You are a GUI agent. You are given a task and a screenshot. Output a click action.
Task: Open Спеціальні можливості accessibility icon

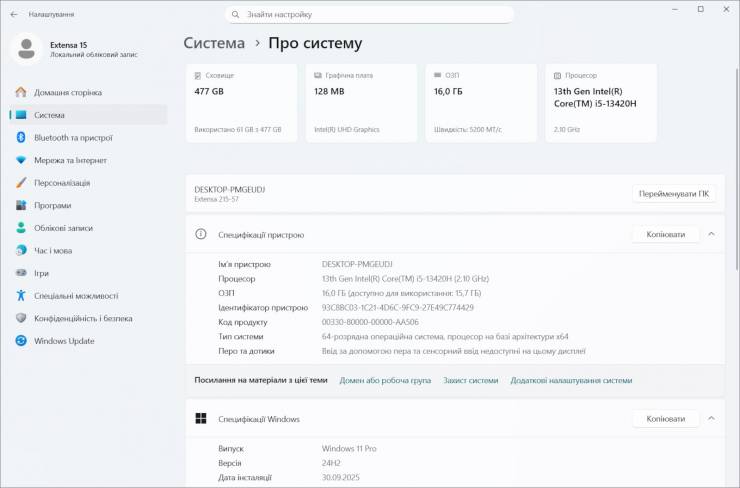click(20, 296)
